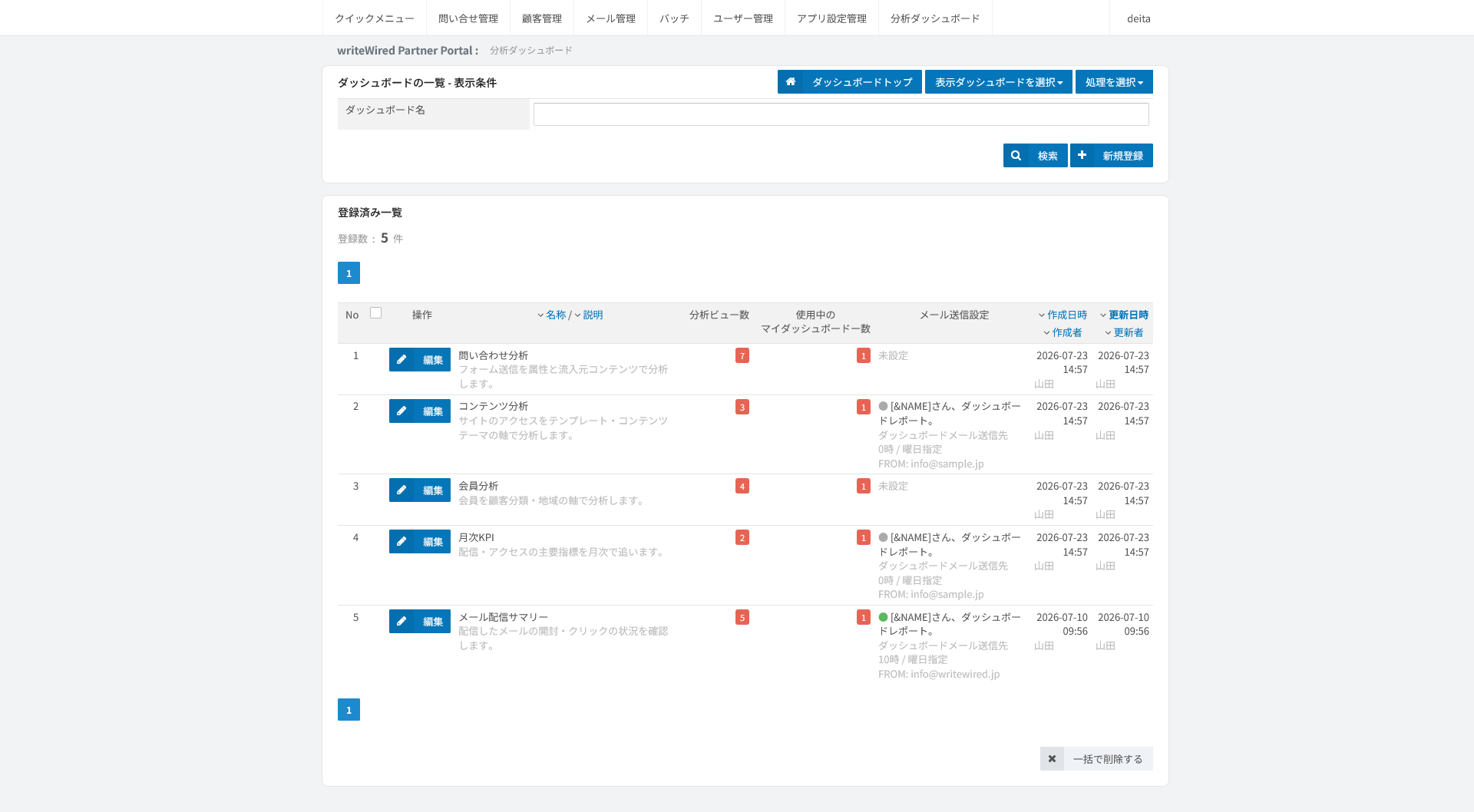
Task: Click the plus icon on 新規登録 button
Action: [1082, 155]
